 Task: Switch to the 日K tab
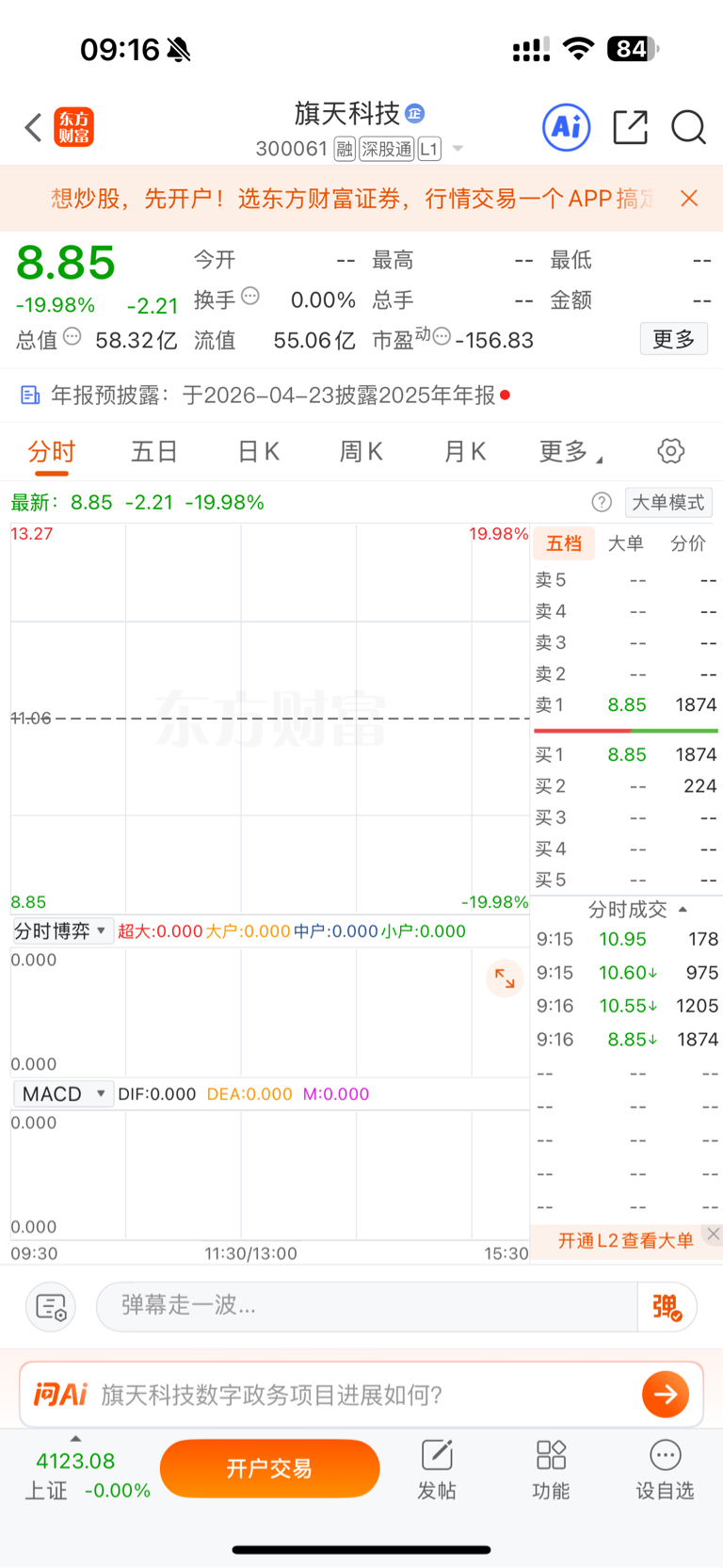click(259, 452)
